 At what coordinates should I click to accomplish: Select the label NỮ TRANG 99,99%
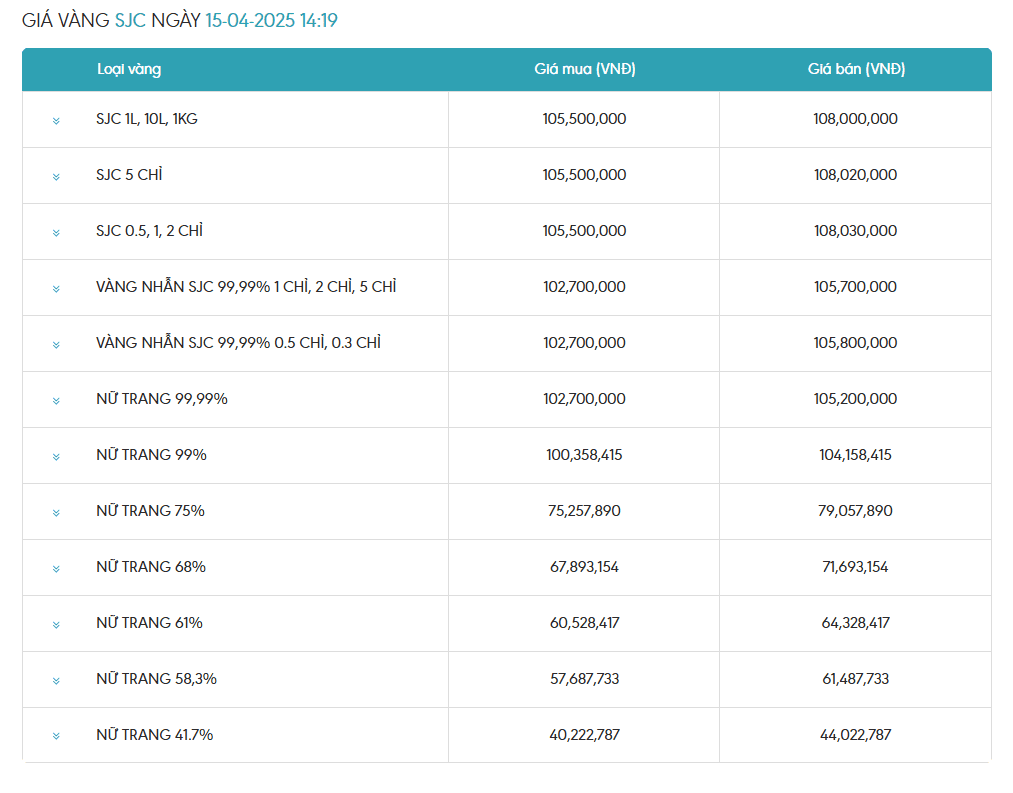162,399
